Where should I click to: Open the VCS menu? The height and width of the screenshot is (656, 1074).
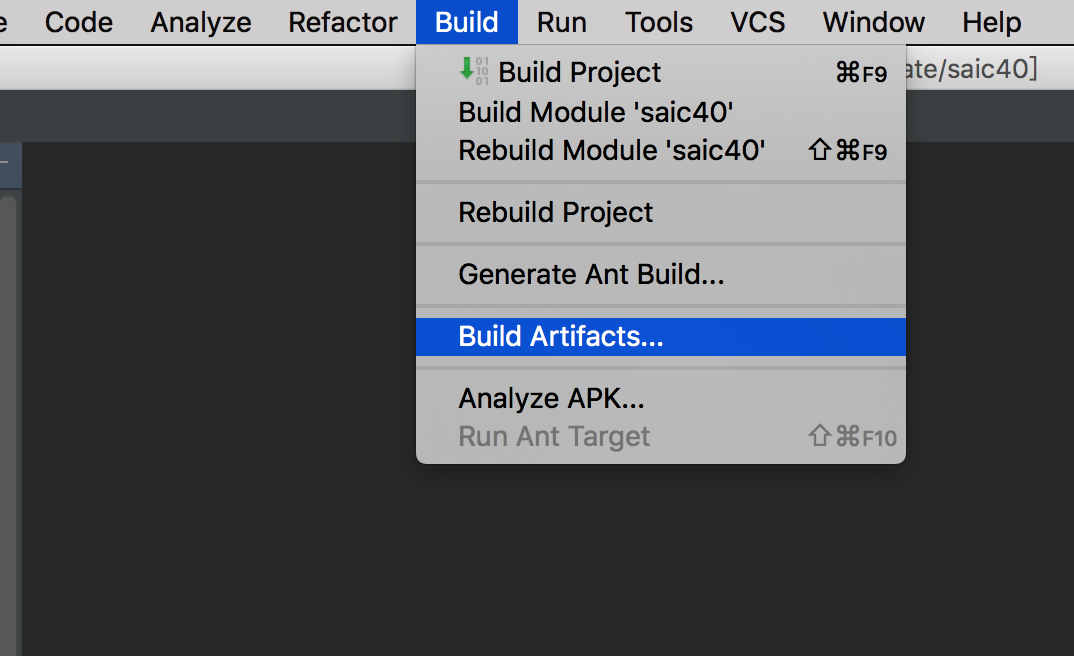click(757, 22)
